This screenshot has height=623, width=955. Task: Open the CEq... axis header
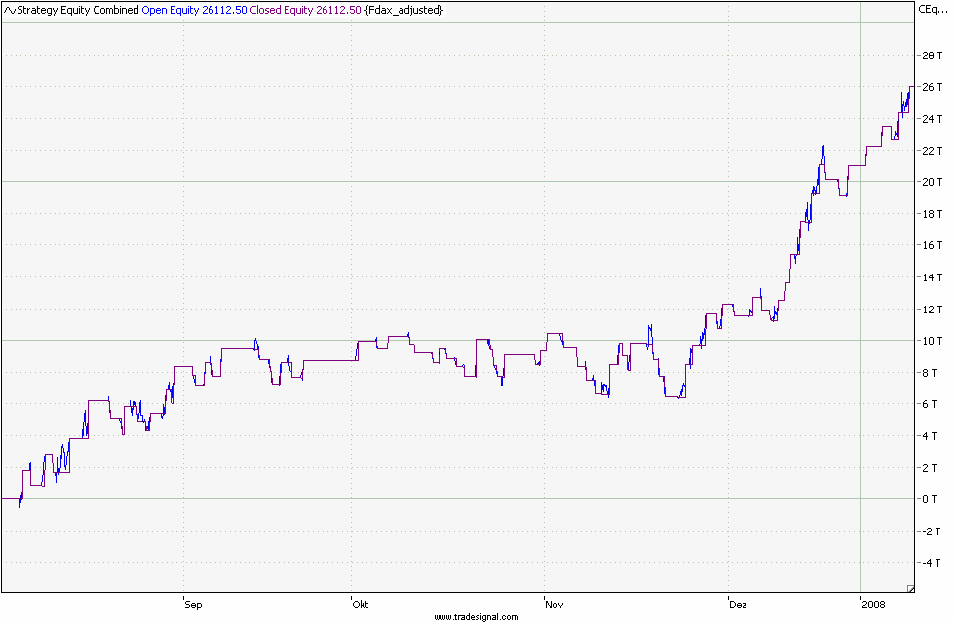pos(931,10)
